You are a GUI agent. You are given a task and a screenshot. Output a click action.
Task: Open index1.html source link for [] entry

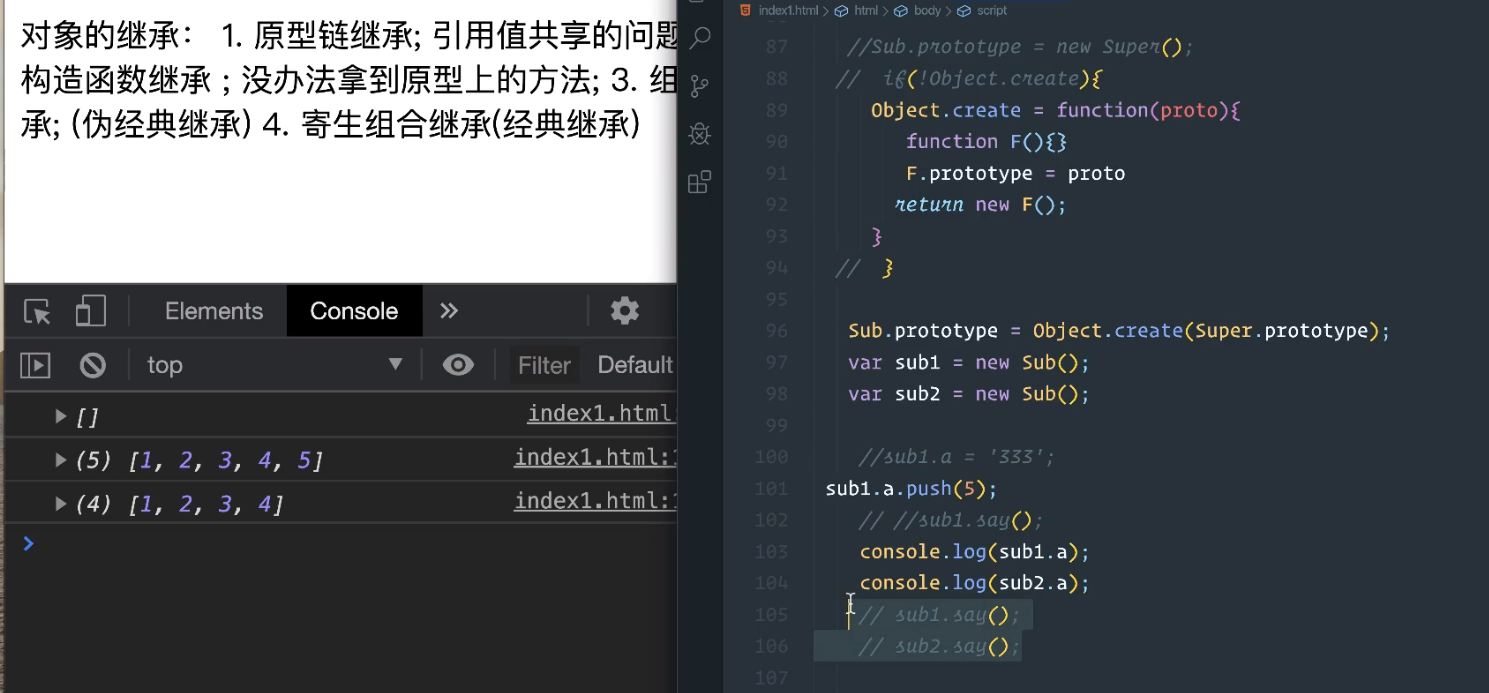(602, 413)
